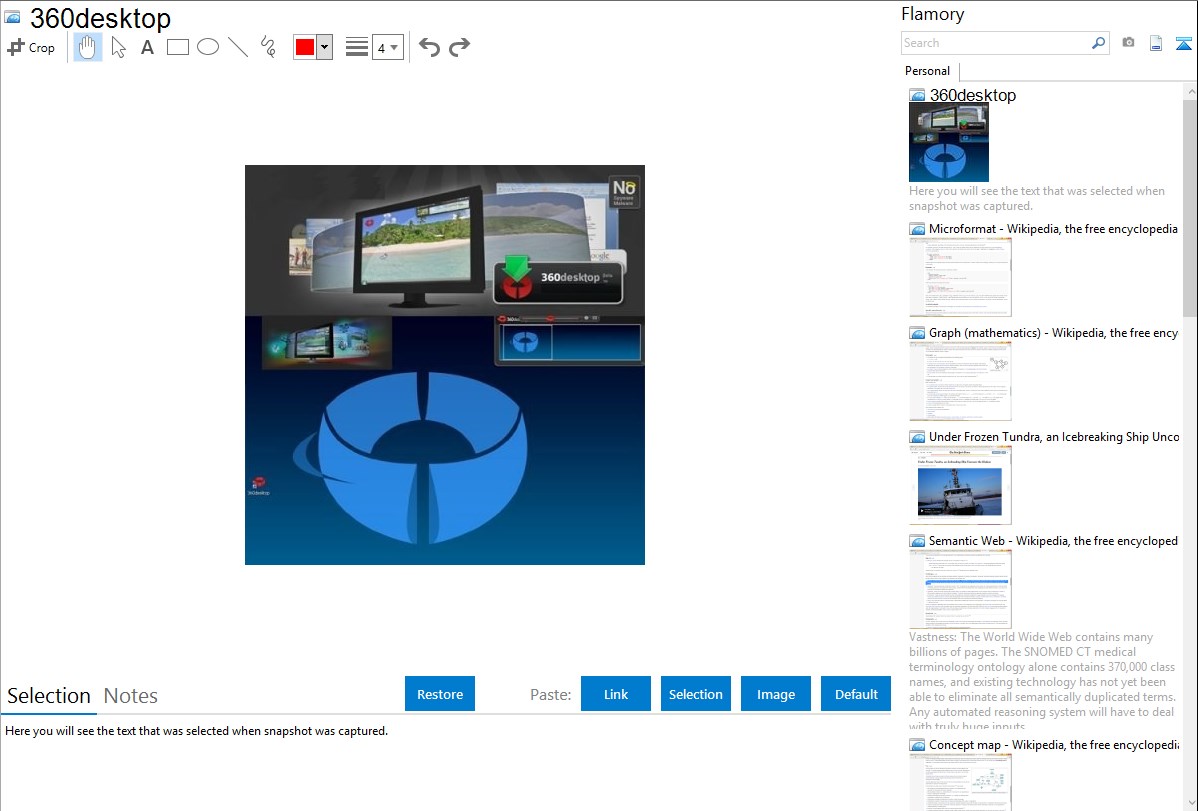Activate the hand pan tool
The width and height of the screenshot is (1198, 811).
point(88,47)
